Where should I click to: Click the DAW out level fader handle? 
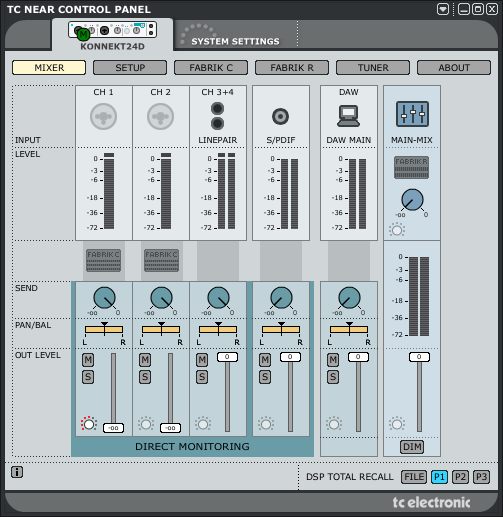358,357
